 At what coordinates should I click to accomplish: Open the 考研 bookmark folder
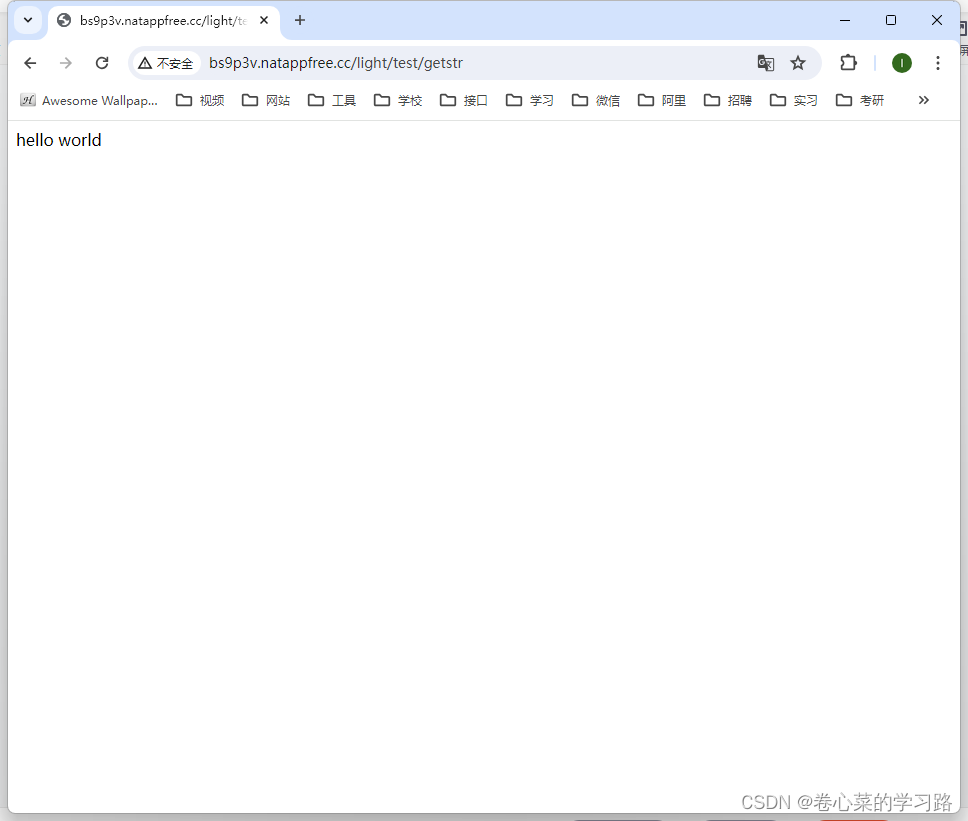[861, 101]
